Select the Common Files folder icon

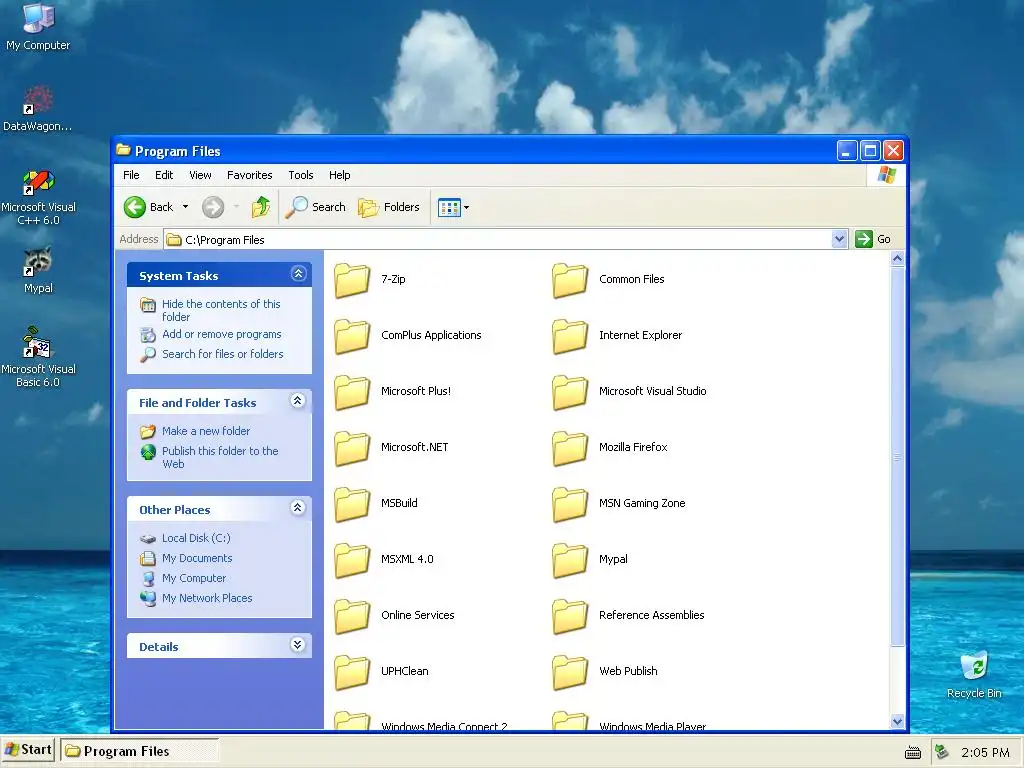[x=570, y=280]
